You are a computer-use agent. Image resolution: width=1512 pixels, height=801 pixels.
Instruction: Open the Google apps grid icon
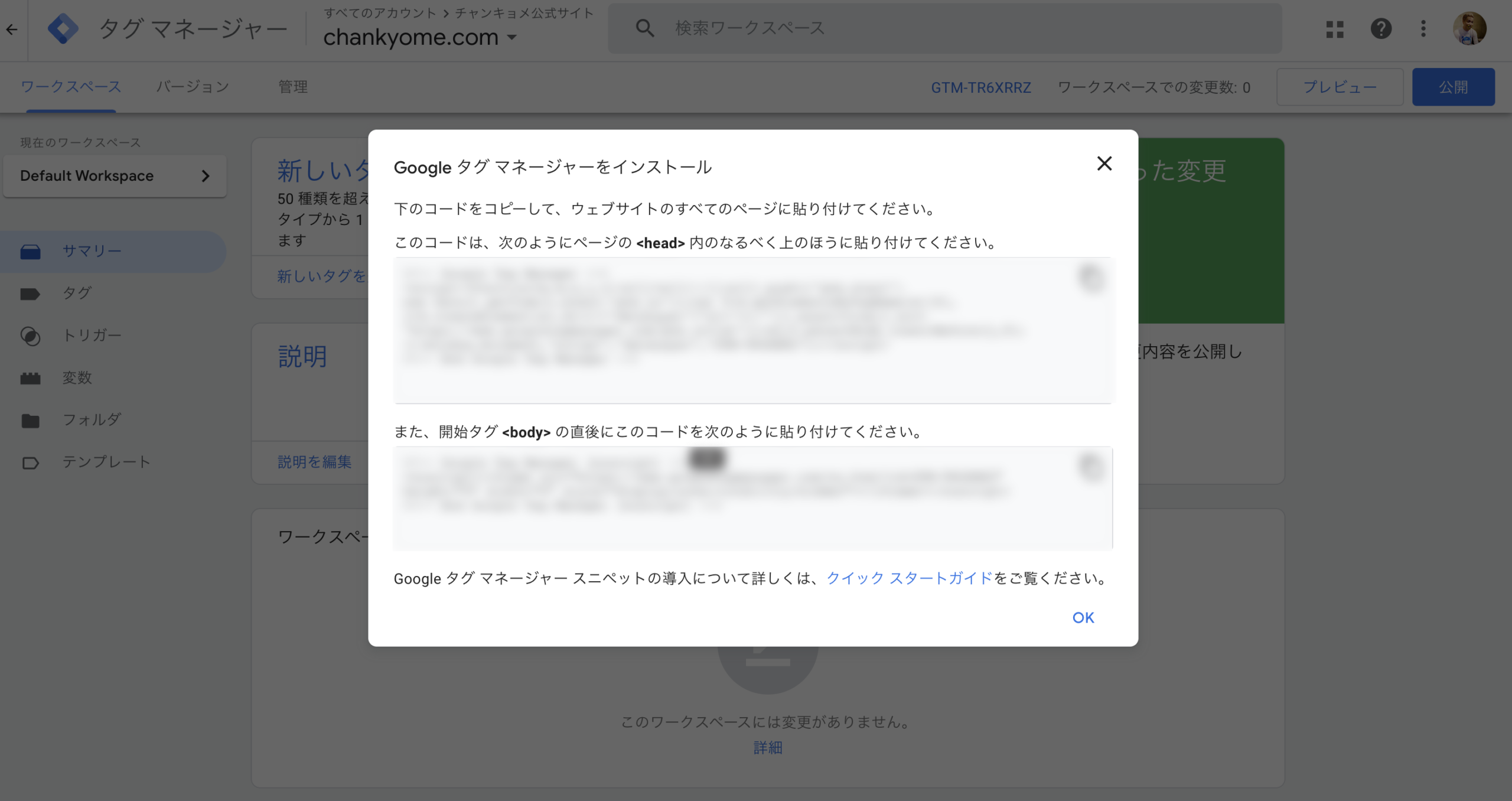[x=1334, y=29]
